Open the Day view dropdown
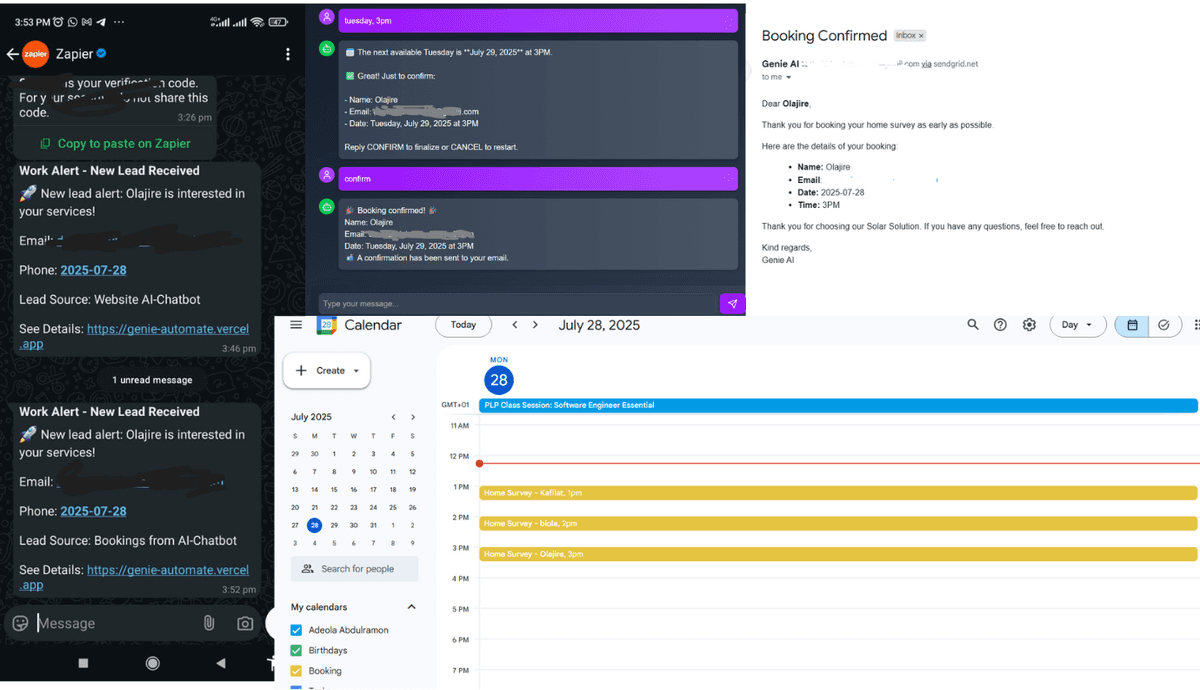 click(1077, 325)
